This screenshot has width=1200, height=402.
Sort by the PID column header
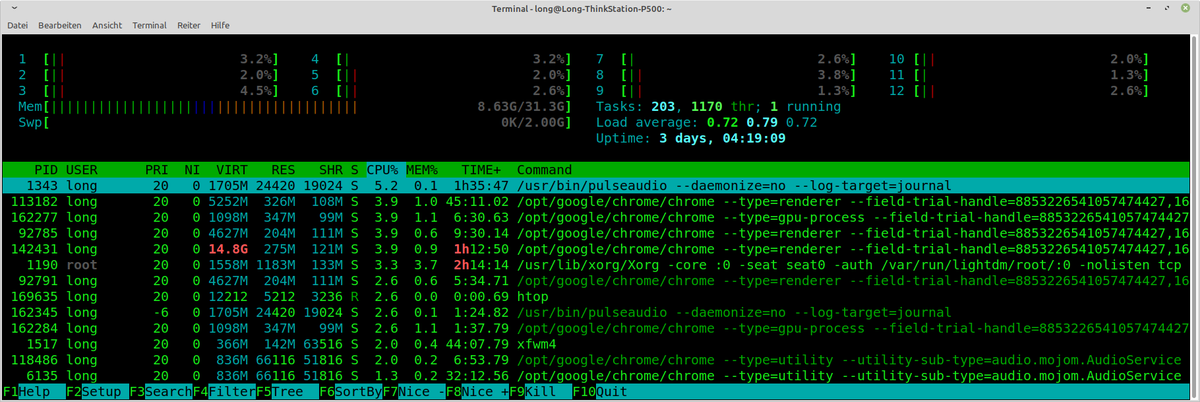point(45,170)
